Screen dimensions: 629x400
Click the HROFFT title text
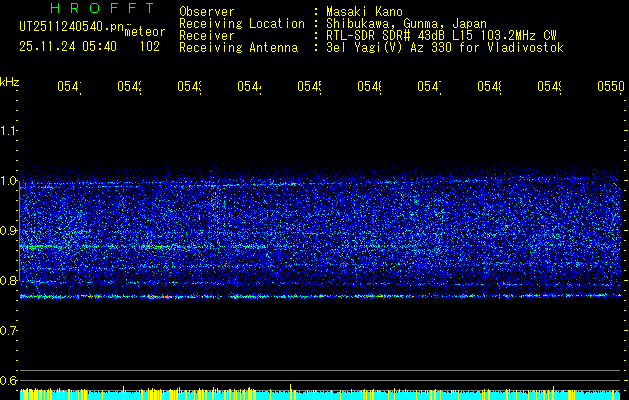[x=103, y=8]
